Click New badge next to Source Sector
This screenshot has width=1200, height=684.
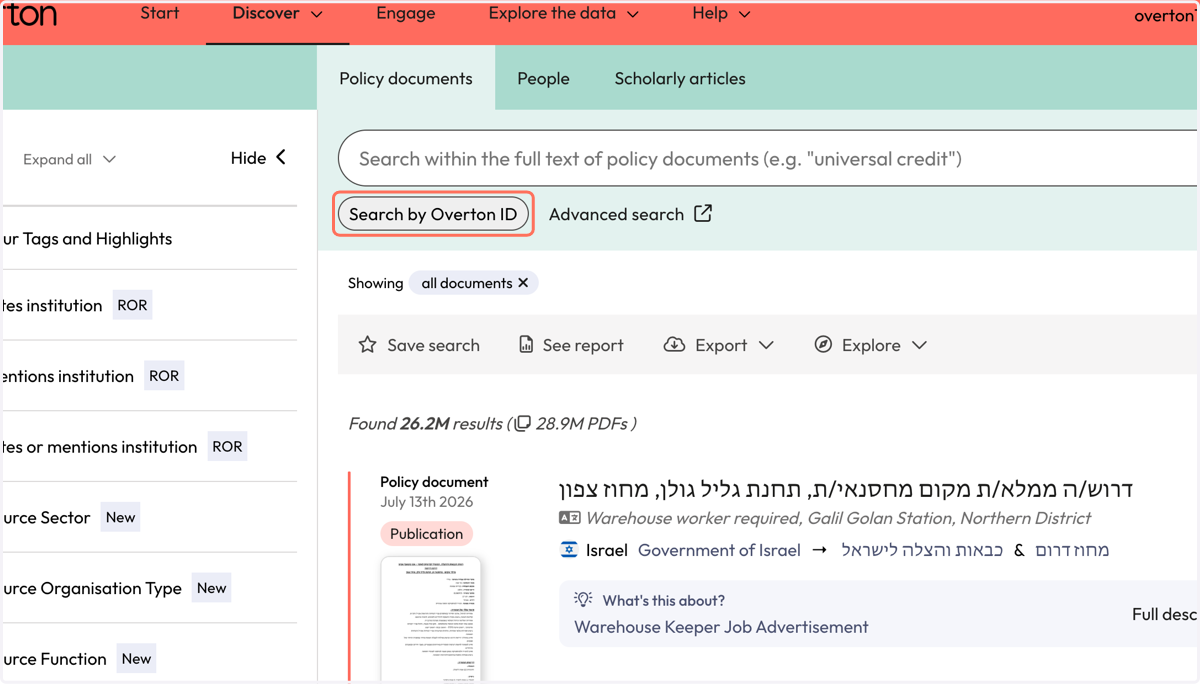click(x=120, y=517)
